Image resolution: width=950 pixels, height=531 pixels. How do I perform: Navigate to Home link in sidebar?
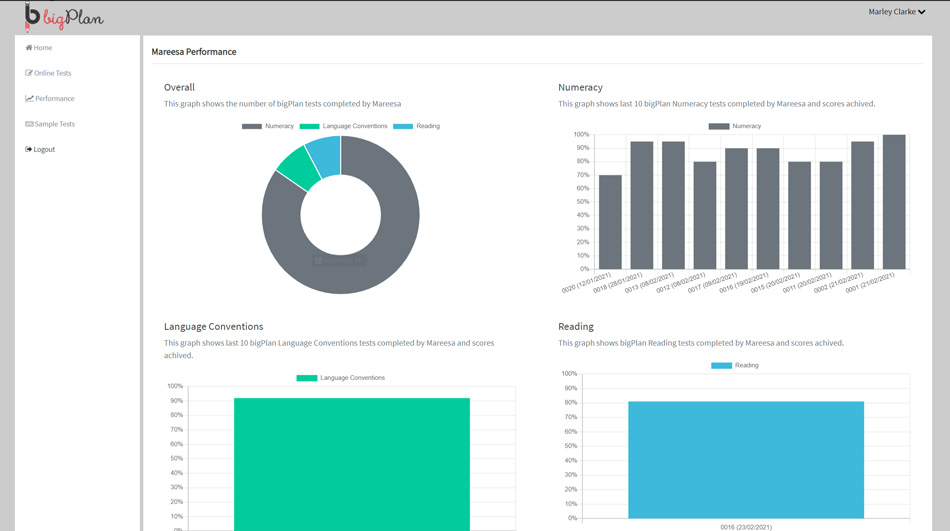tap(43, 48)
